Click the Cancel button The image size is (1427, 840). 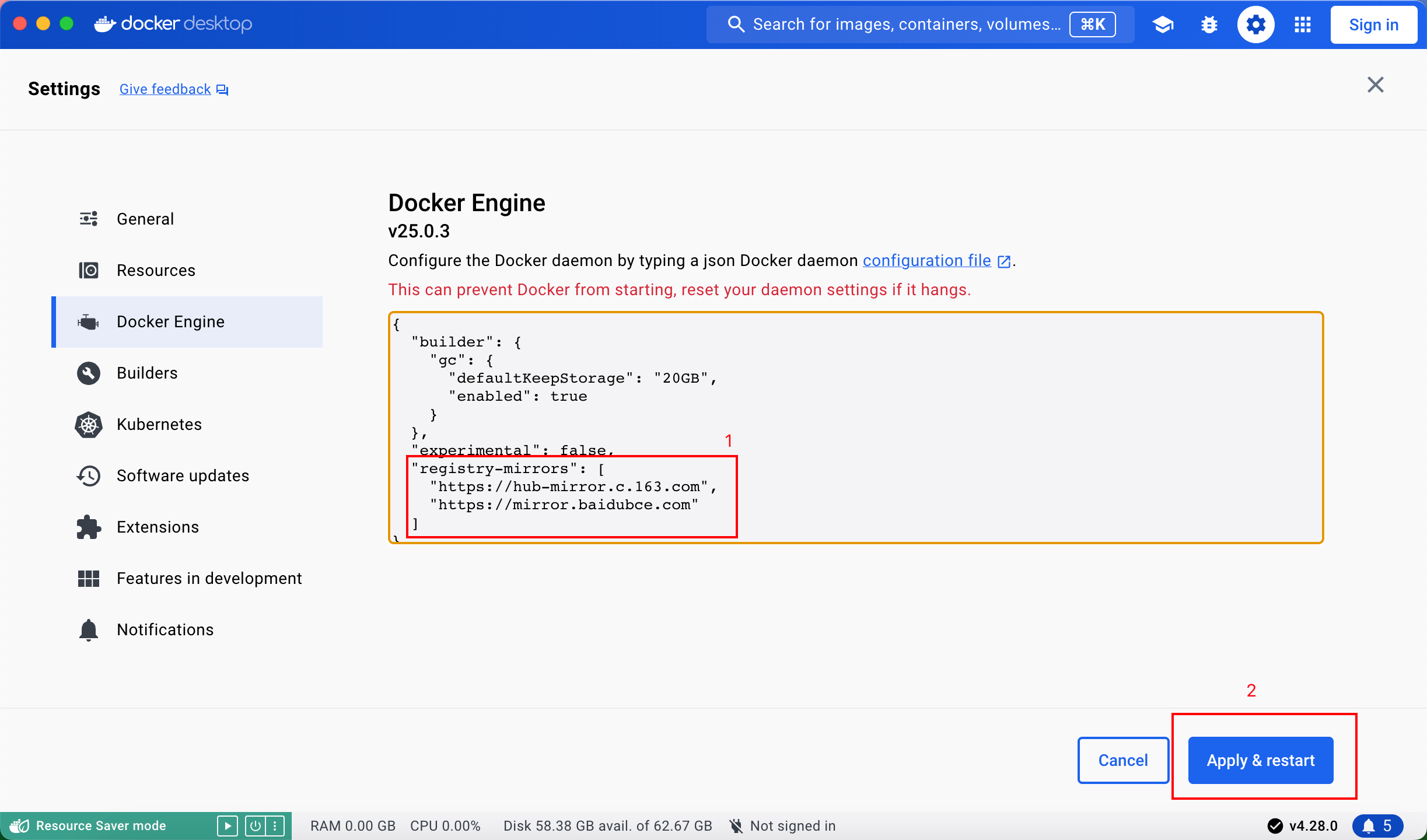tap(1122, 760)
